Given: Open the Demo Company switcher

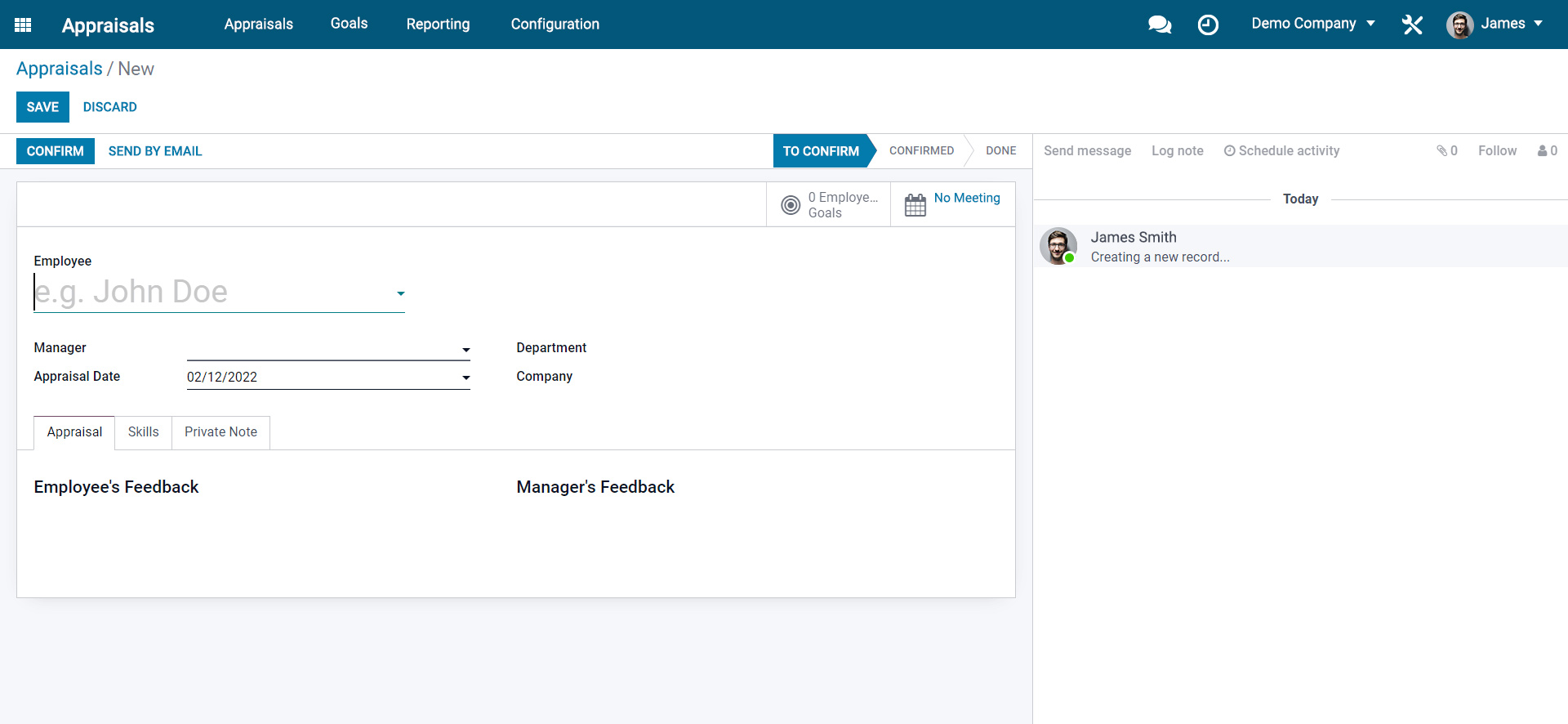Looking at the screenshot, I should click(x=1312, y=24).
